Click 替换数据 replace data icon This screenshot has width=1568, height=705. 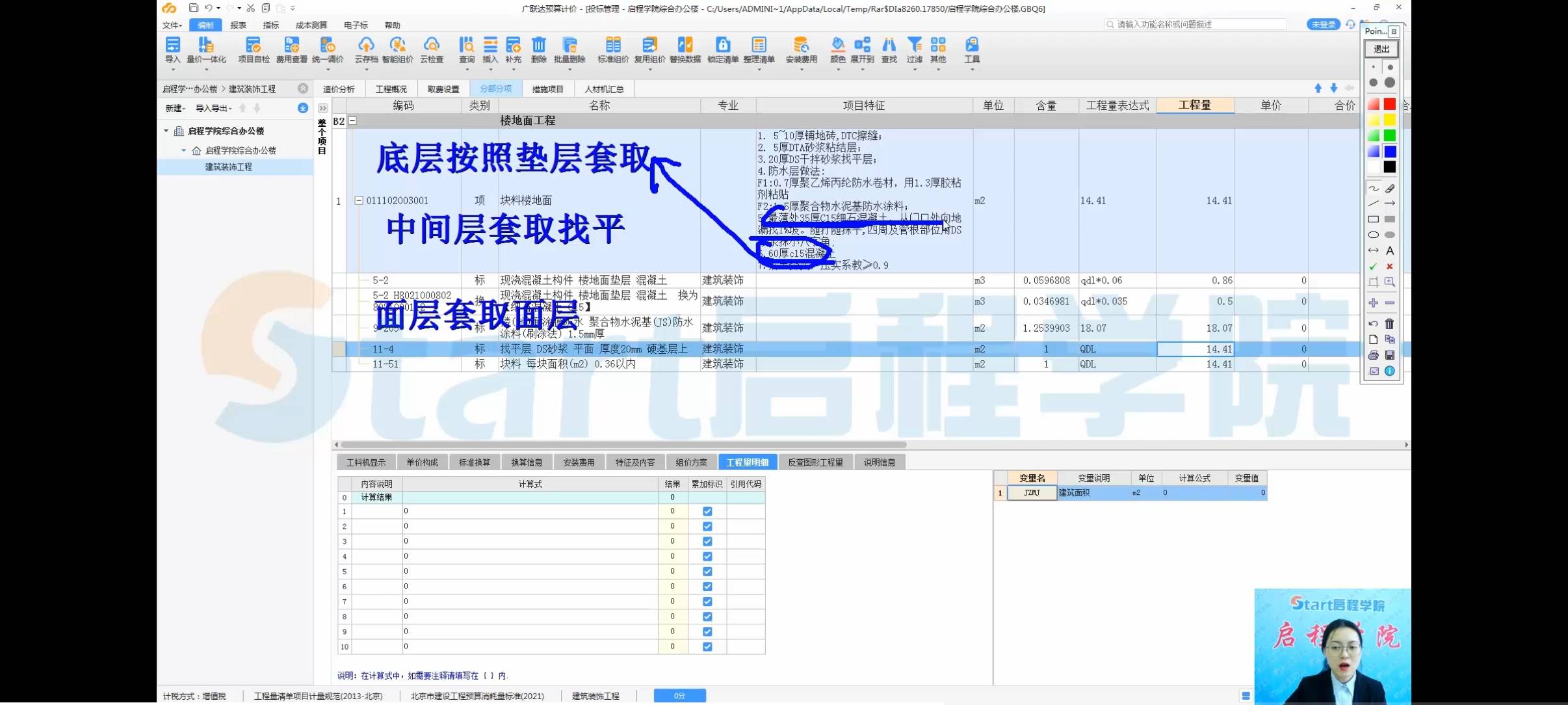pyautogui.click(x=685, y=50)
